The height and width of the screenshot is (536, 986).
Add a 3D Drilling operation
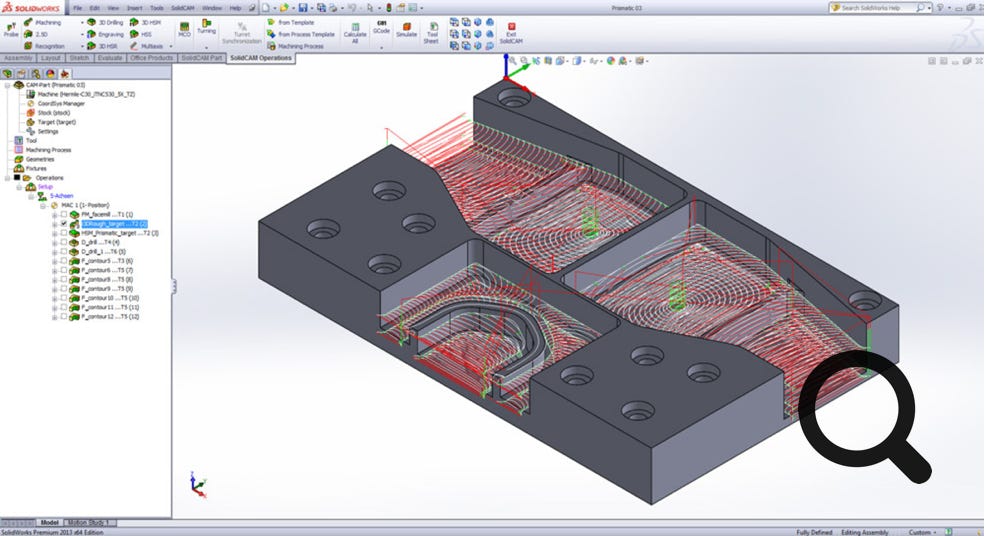pyautogui.click(x=105, y=23)
